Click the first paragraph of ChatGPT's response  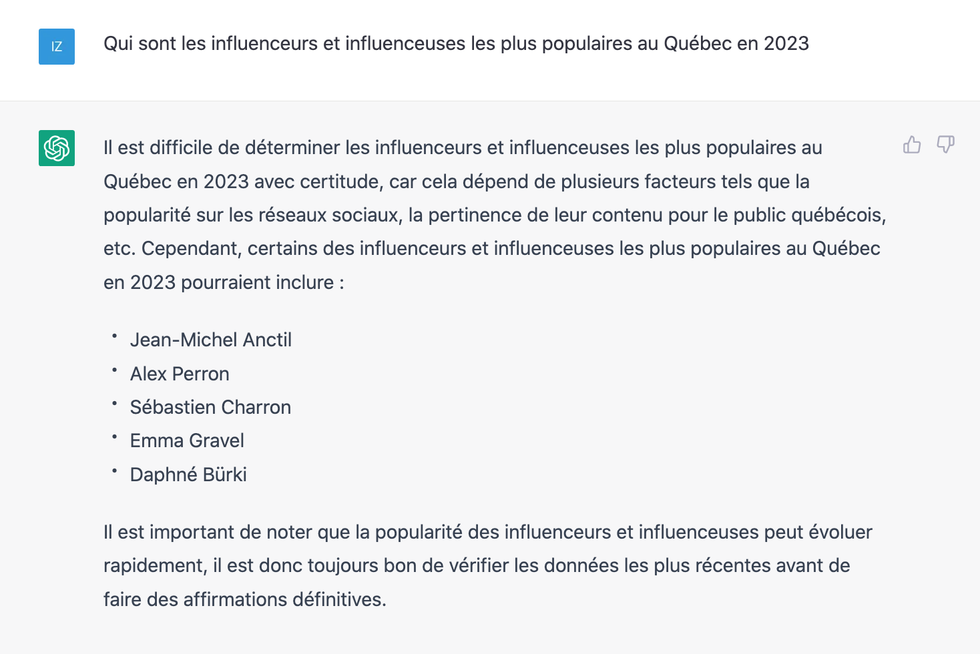[x=490, y=214]
